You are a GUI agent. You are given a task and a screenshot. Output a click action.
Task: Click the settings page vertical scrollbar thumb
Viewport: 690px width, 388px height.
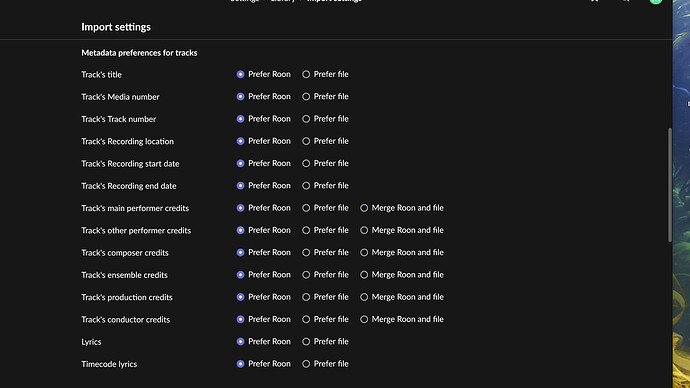coord(670,185)
